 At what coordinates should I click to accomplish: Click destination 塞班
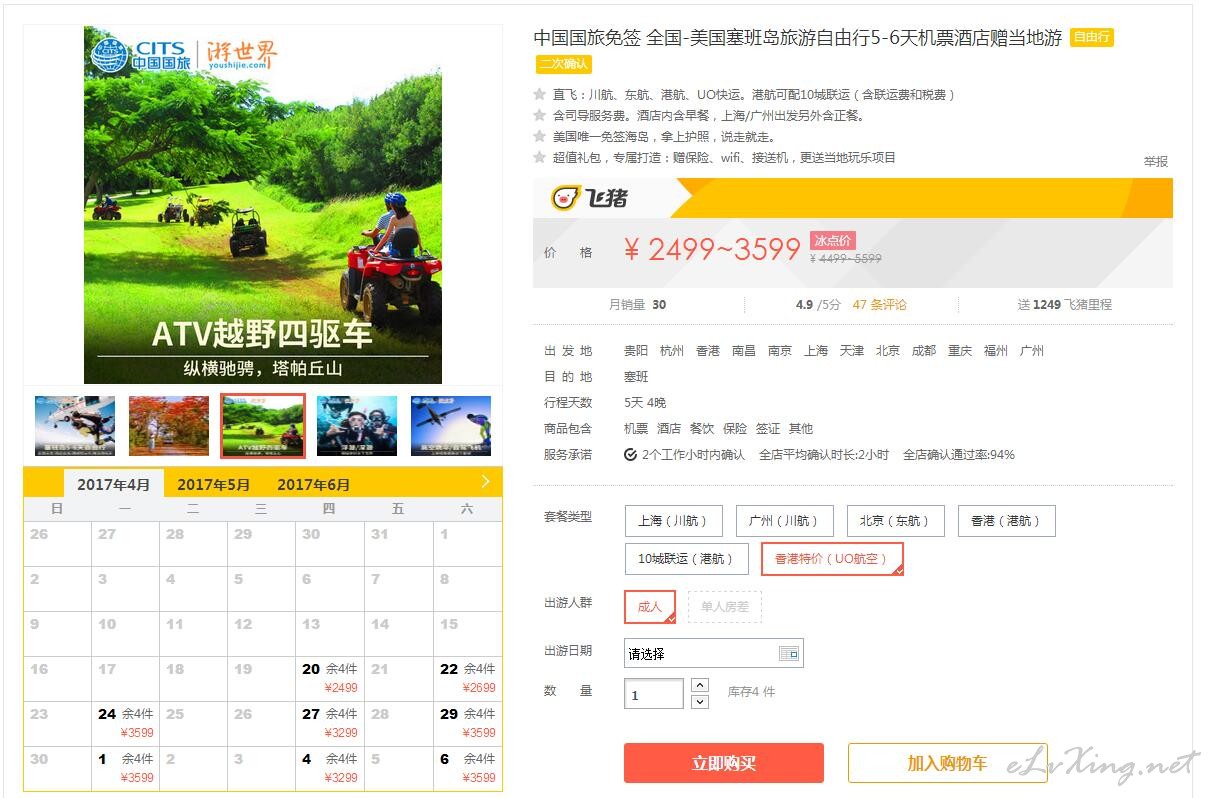(x=636, y=377)
